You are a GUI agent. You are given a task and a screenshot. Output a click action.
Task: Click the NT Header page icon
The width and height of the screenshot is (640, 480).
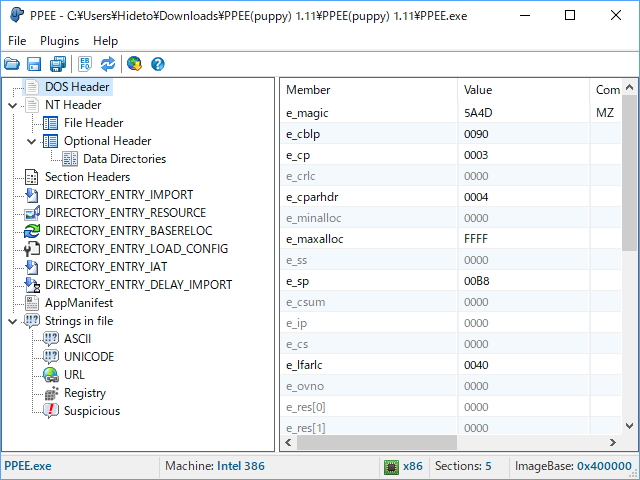click(32, 105)
